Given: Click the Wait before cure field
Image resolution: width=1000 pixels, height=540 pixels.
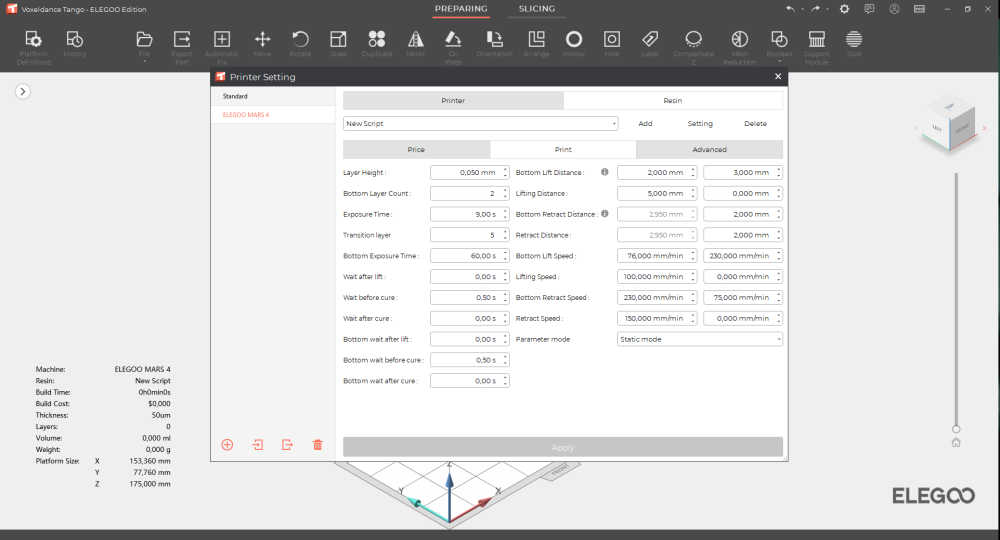Looking at the screenshot, I should click(469, 297).
